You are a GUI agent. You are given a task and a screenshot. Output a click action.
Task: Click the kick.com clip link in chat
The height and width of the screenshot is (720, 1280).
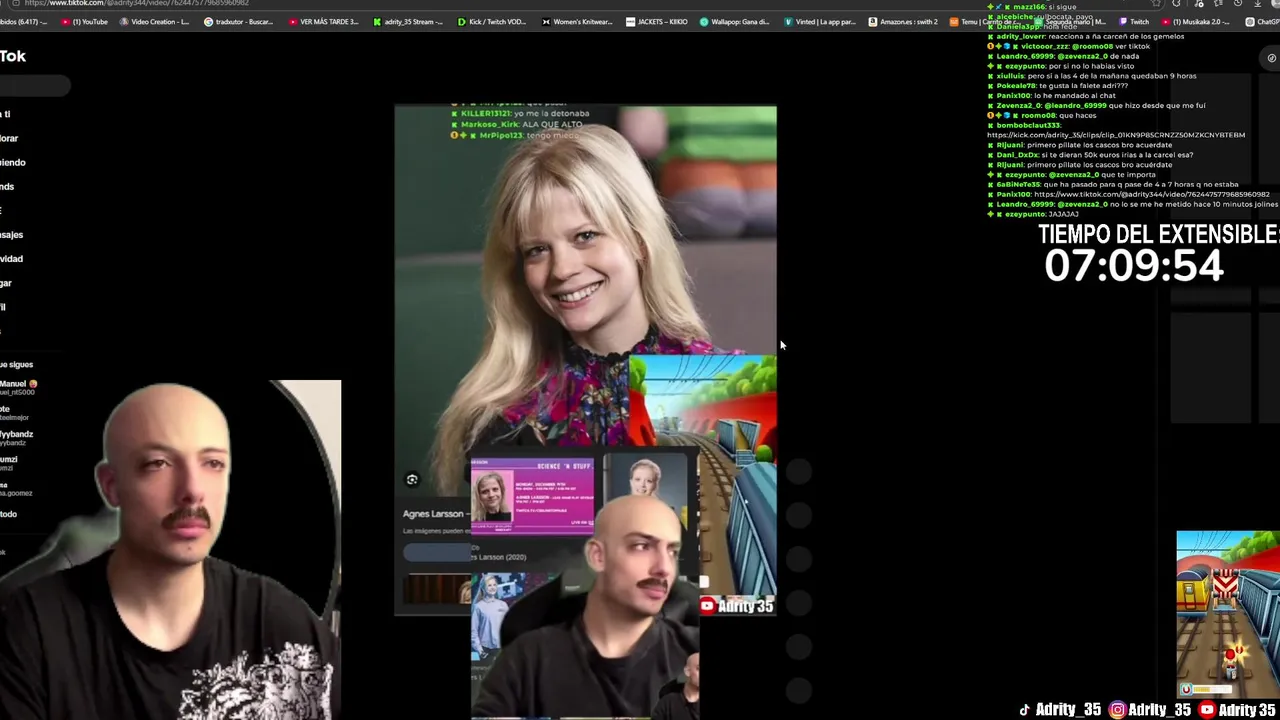pyautogui.click(x=1116, y=135)
